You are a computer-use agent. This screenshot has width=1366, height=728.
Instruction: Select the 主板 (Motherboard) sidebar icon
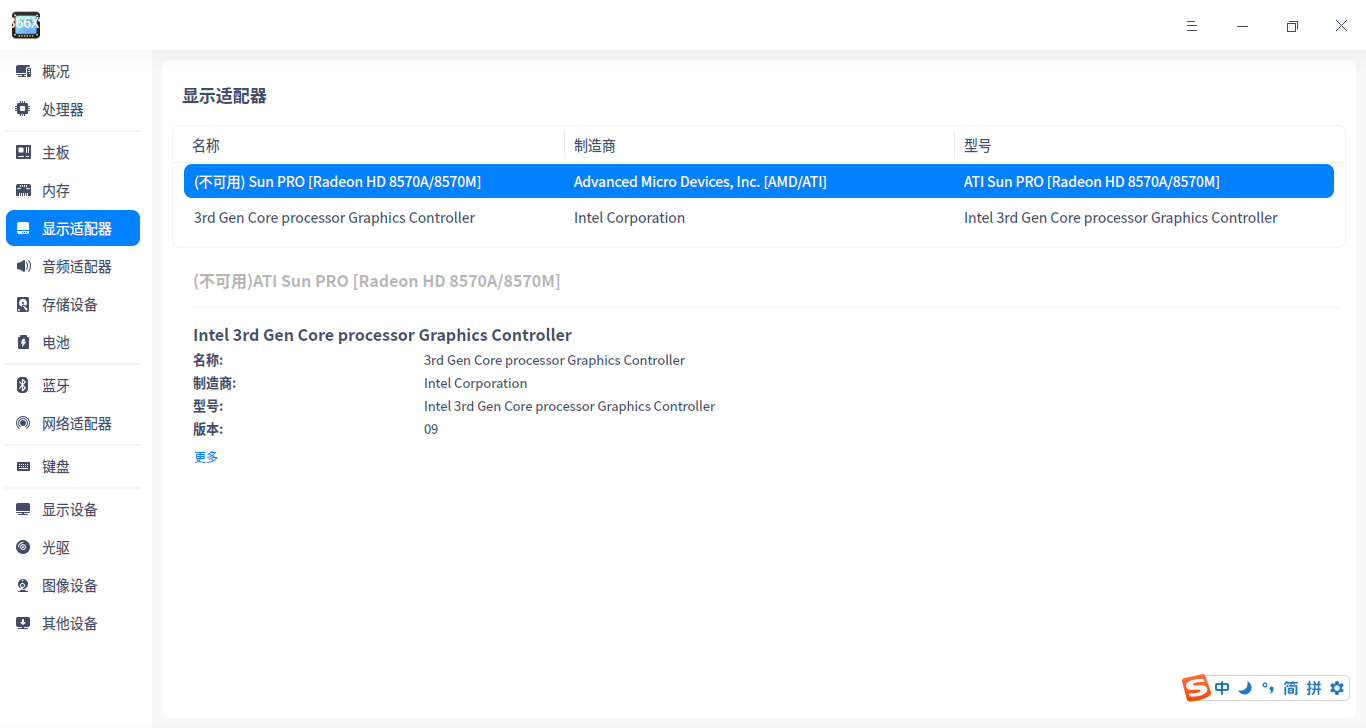pyautogui.click(x=22, y=151)
